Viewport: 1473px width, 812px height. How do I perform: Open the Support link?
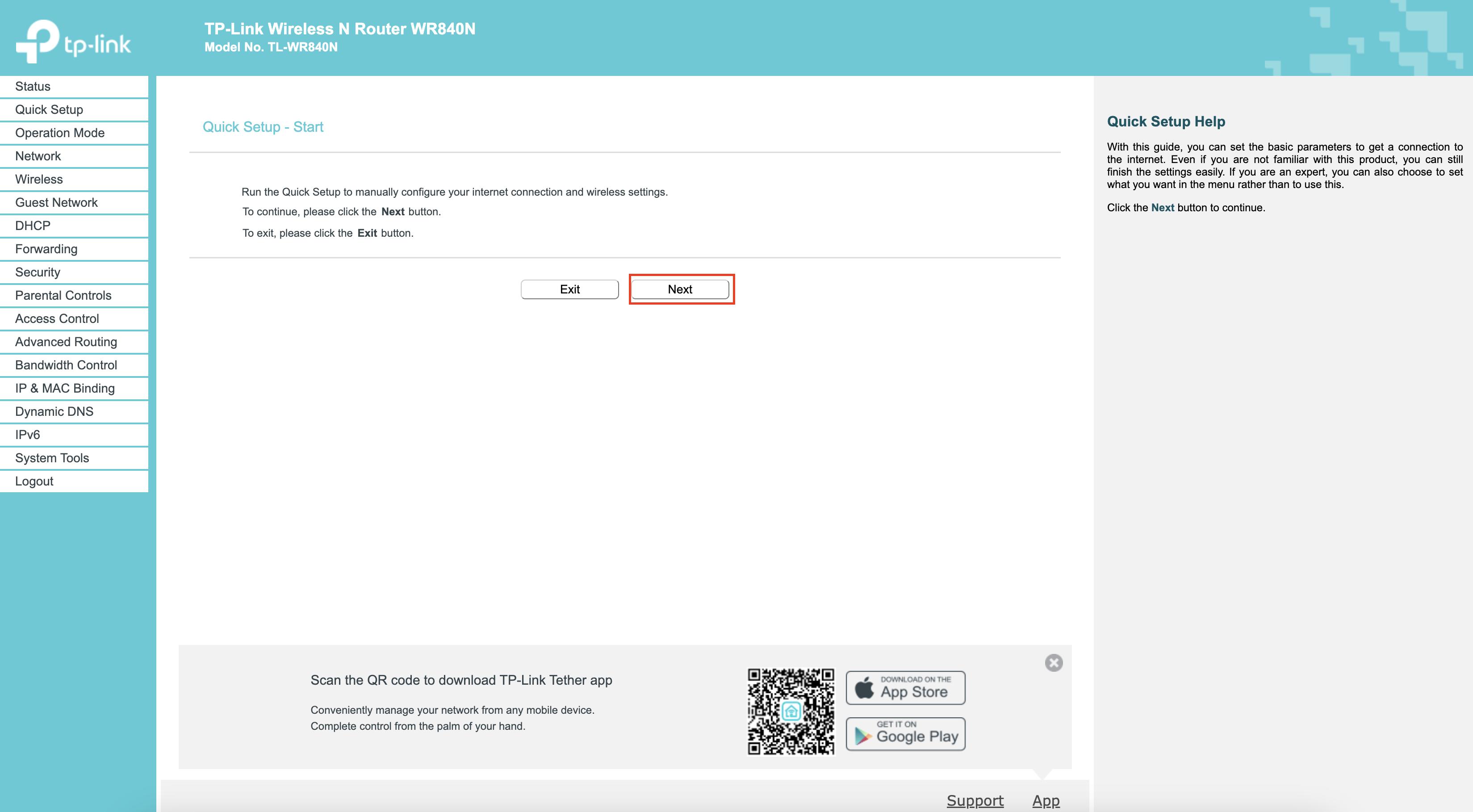point(975,800)
